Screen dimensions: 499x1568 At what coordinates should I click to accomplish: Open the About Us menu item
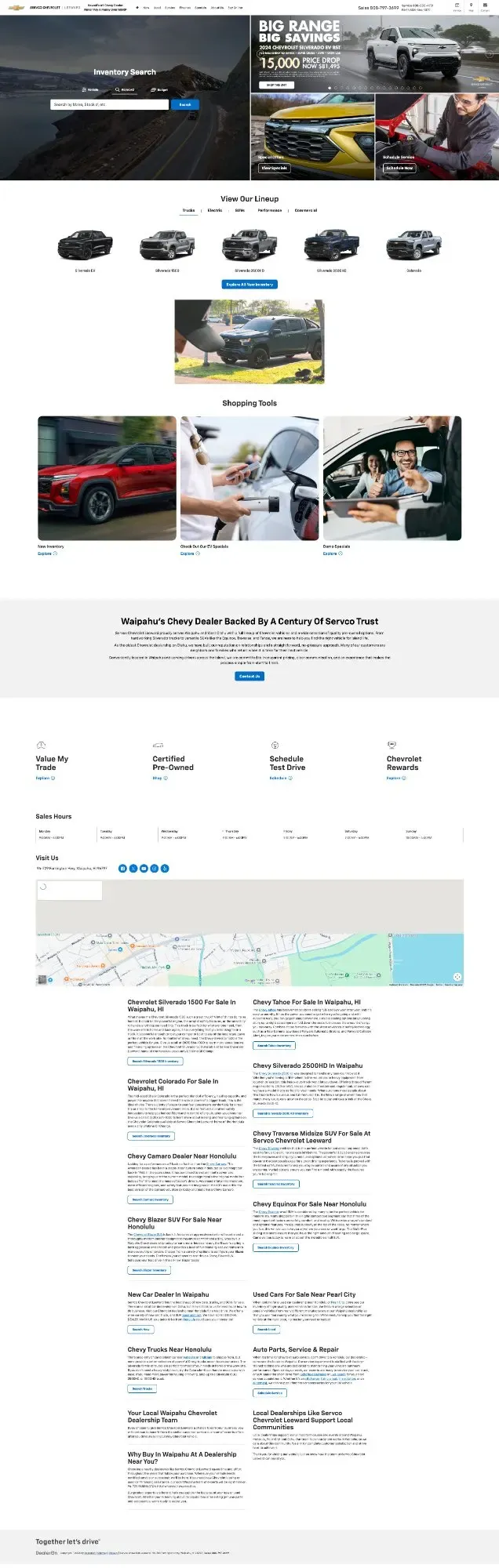(217, 8)
